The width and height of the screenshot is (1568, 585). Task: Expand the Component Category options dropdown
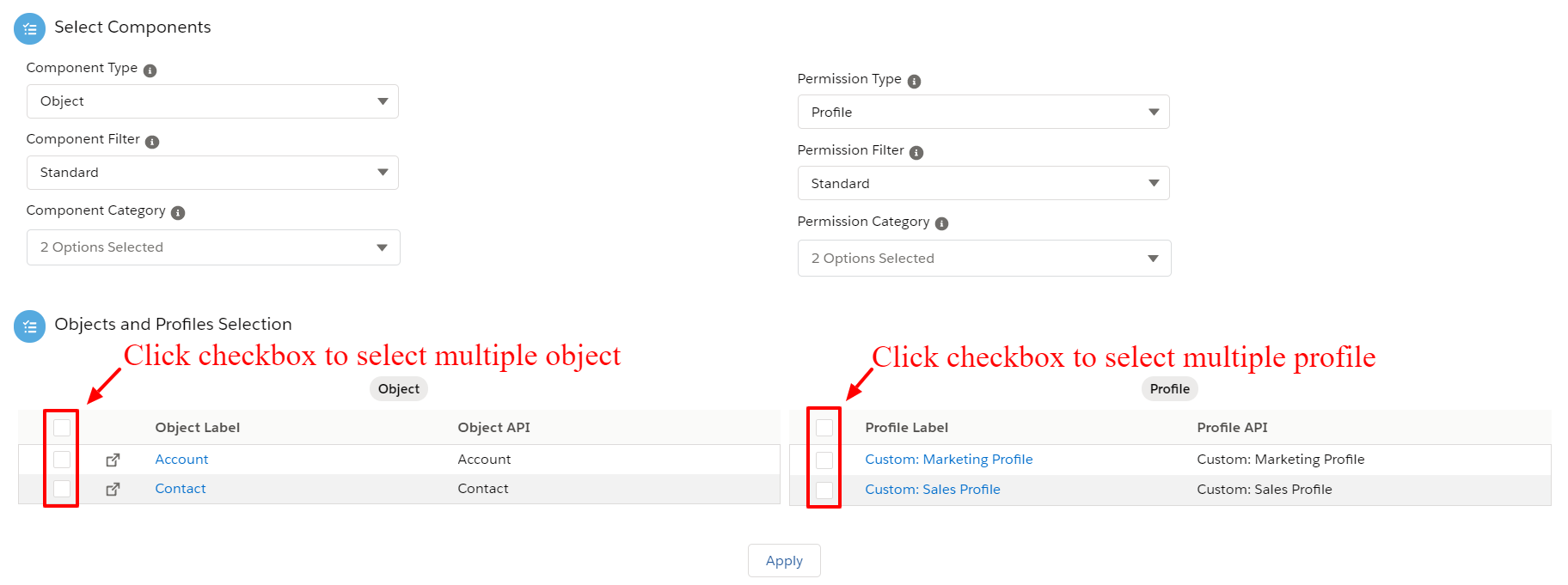213,247
